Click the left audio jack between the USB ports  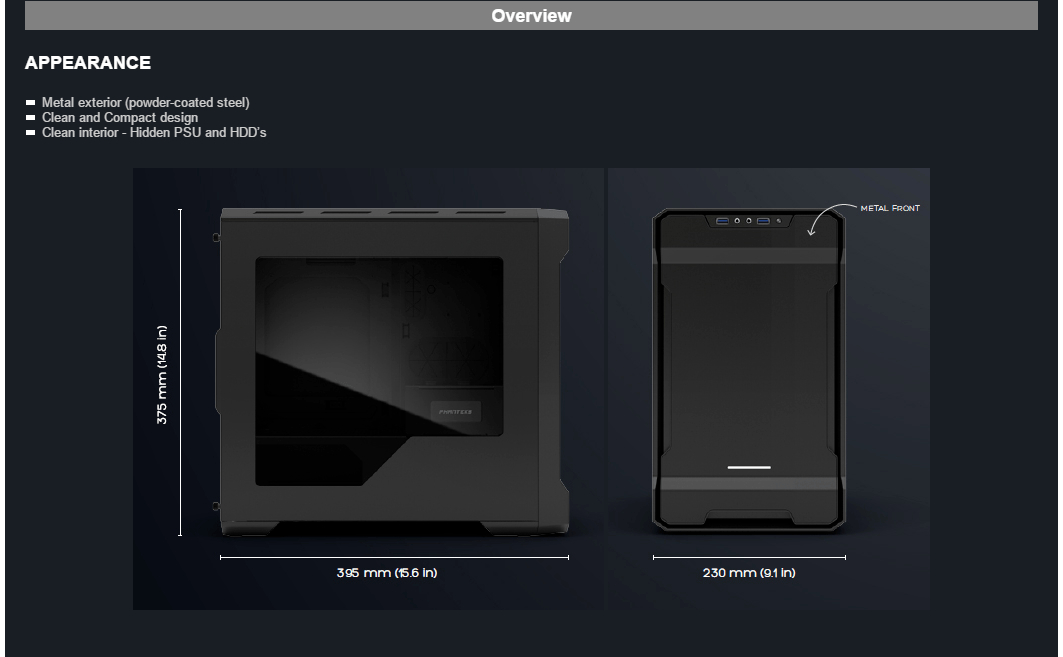tap(737, 220)
